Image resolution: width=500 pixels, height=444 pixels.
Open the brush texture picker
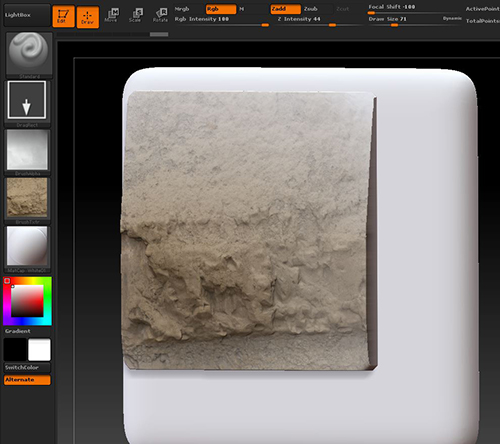[x=27, y=200]
